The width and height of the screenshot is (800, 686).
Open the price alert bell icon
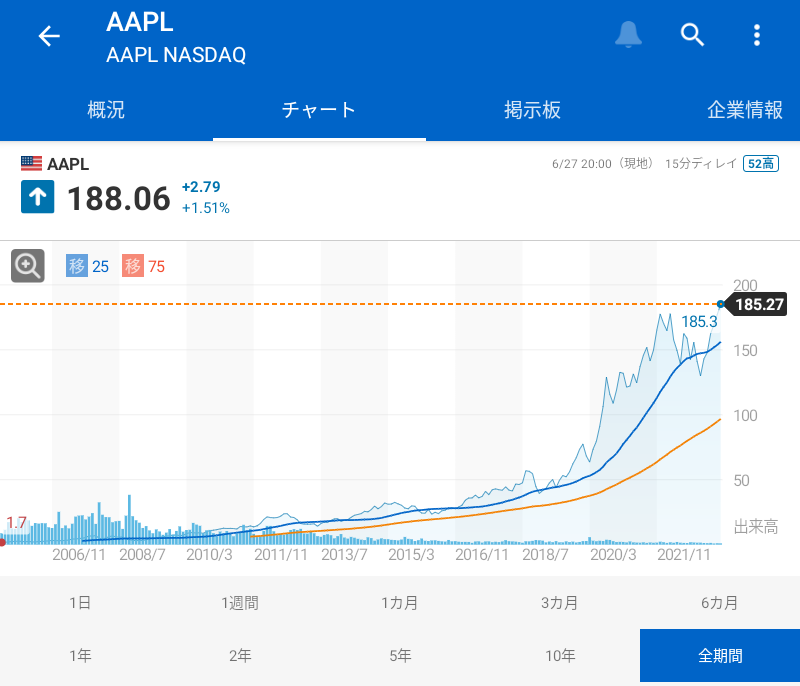(x=628, y=35)
